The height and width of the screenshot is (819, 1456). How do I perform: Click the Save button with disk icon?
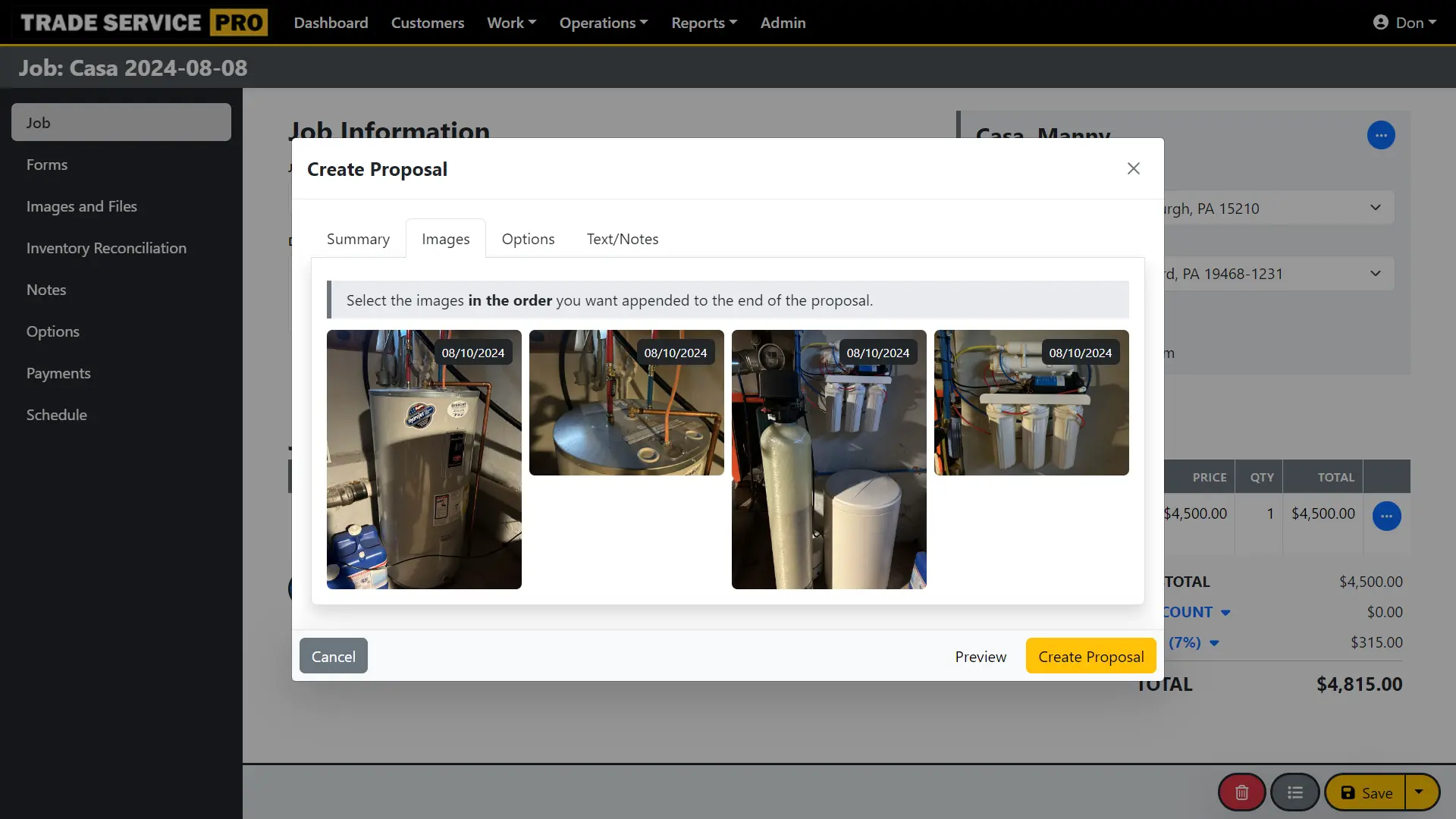pyautogui.click(x=1364, y=792)
